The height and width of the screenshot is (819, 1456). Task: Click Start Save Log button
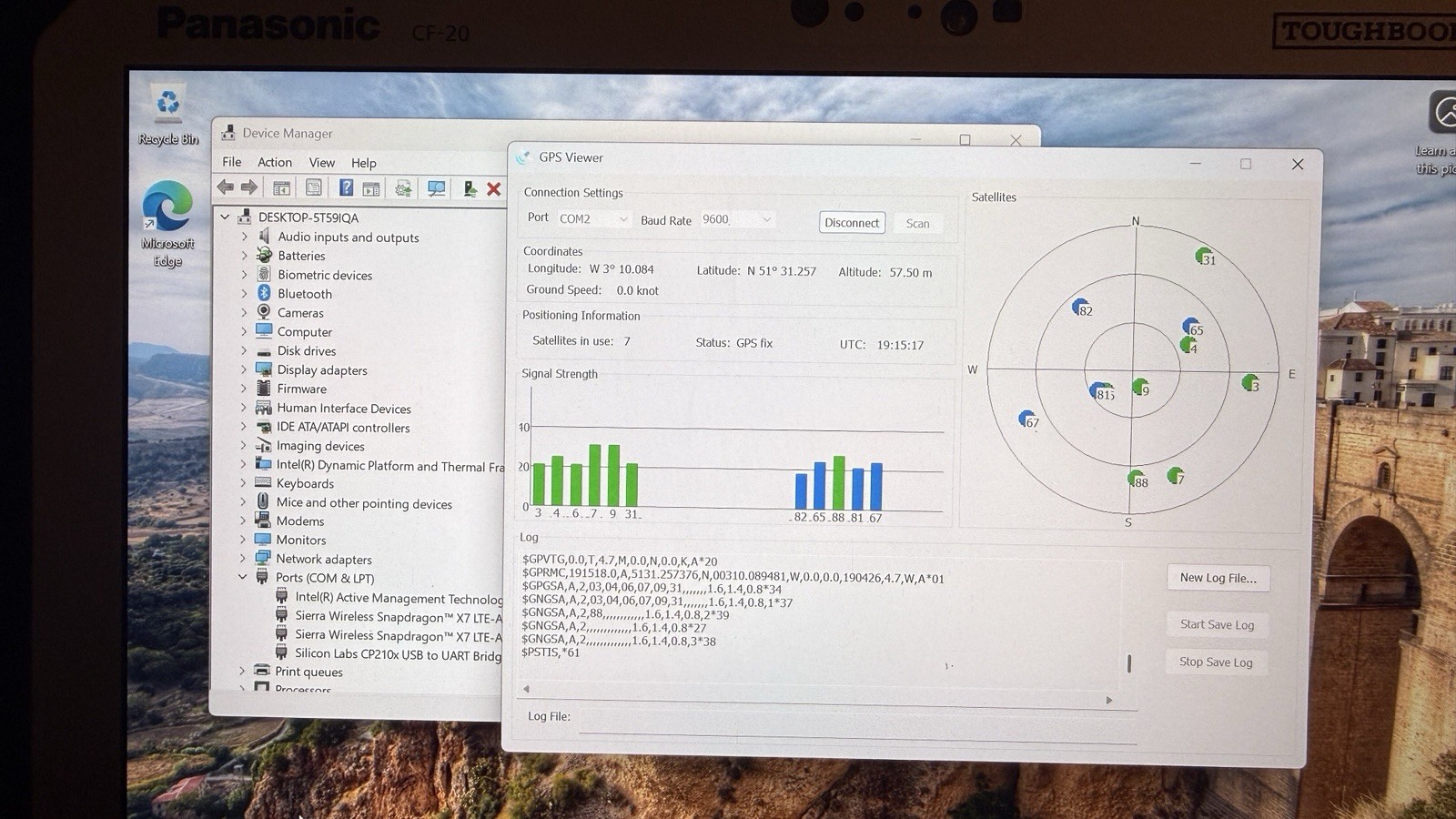pyautogui.click(x=1217, y=624)
